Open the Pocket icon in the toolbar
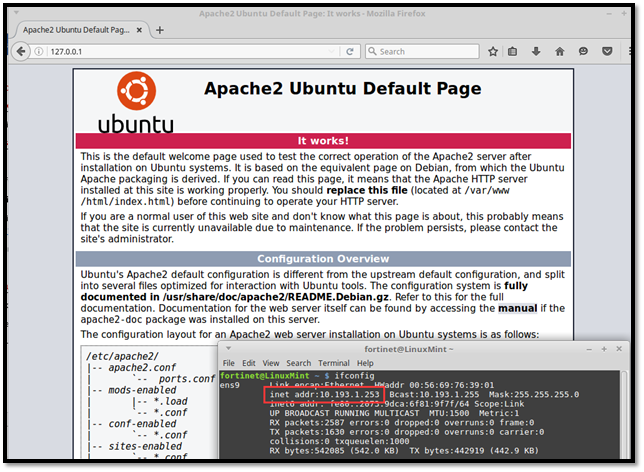644x472 pixels. pyautogui.click(x=607, y=51)
